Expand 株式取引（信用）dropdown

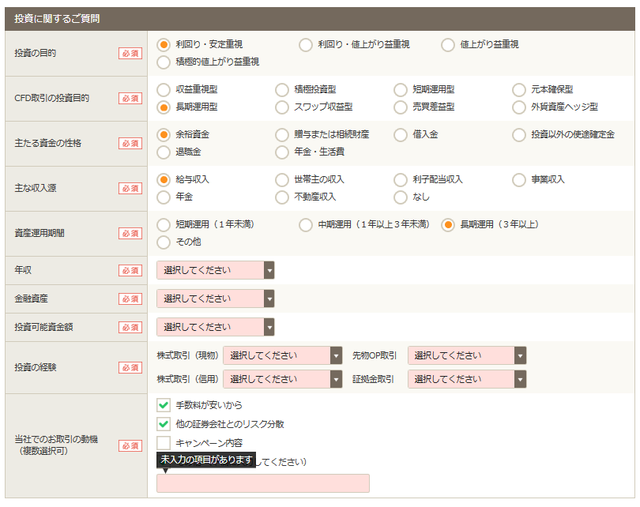tap(282, 379)
